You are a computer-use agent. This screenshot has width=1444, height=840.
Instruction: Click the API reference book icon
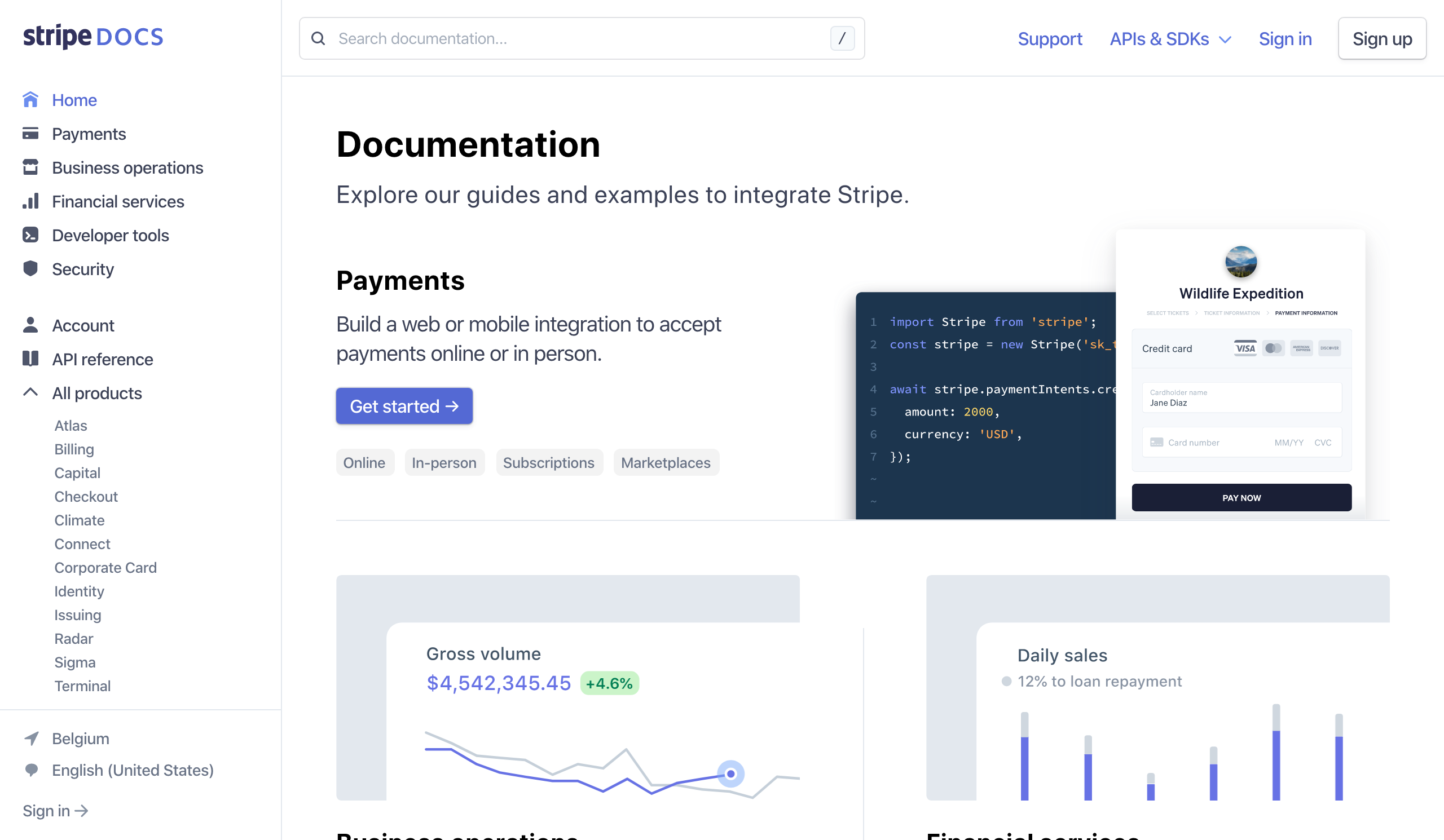point(30,359)
